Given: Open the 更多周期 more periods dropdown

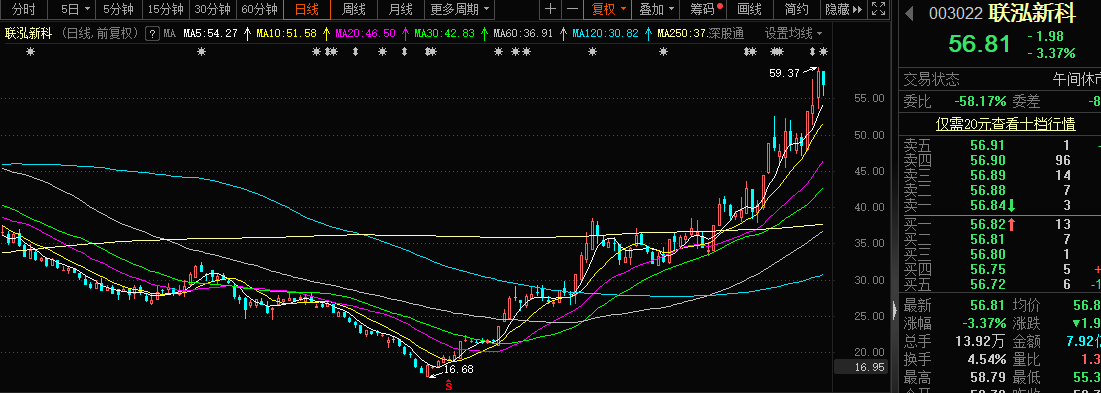Looking at the screenshot, I should (460, 9).
